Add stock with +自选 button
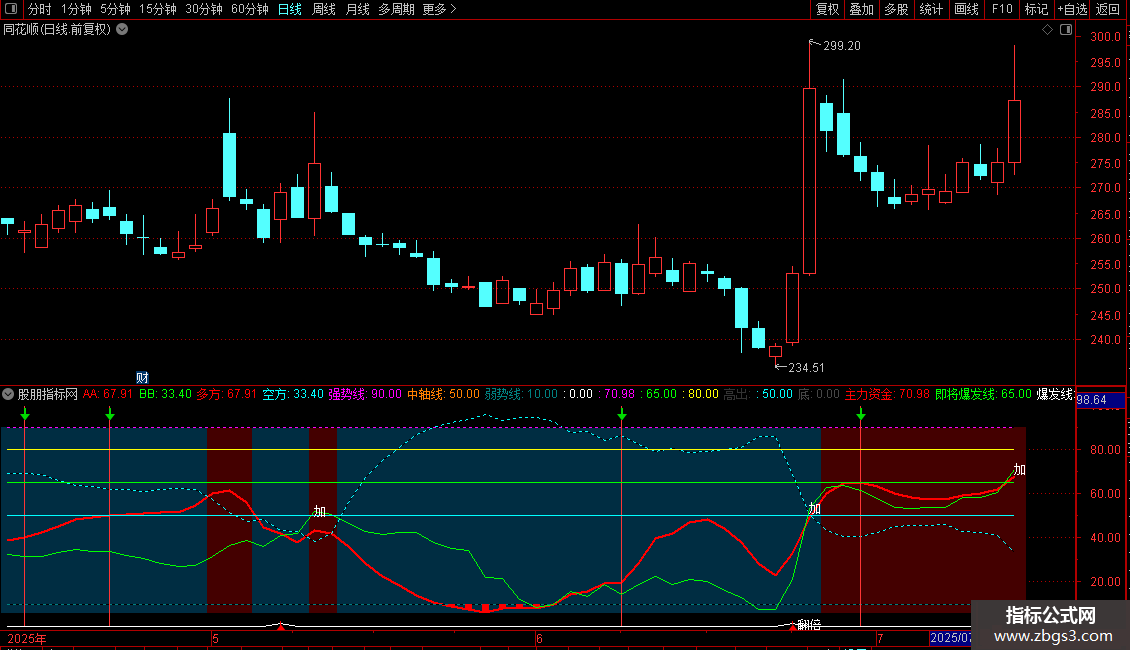Viewport: 1130px width, 650px height. (x=1072, y=9)
